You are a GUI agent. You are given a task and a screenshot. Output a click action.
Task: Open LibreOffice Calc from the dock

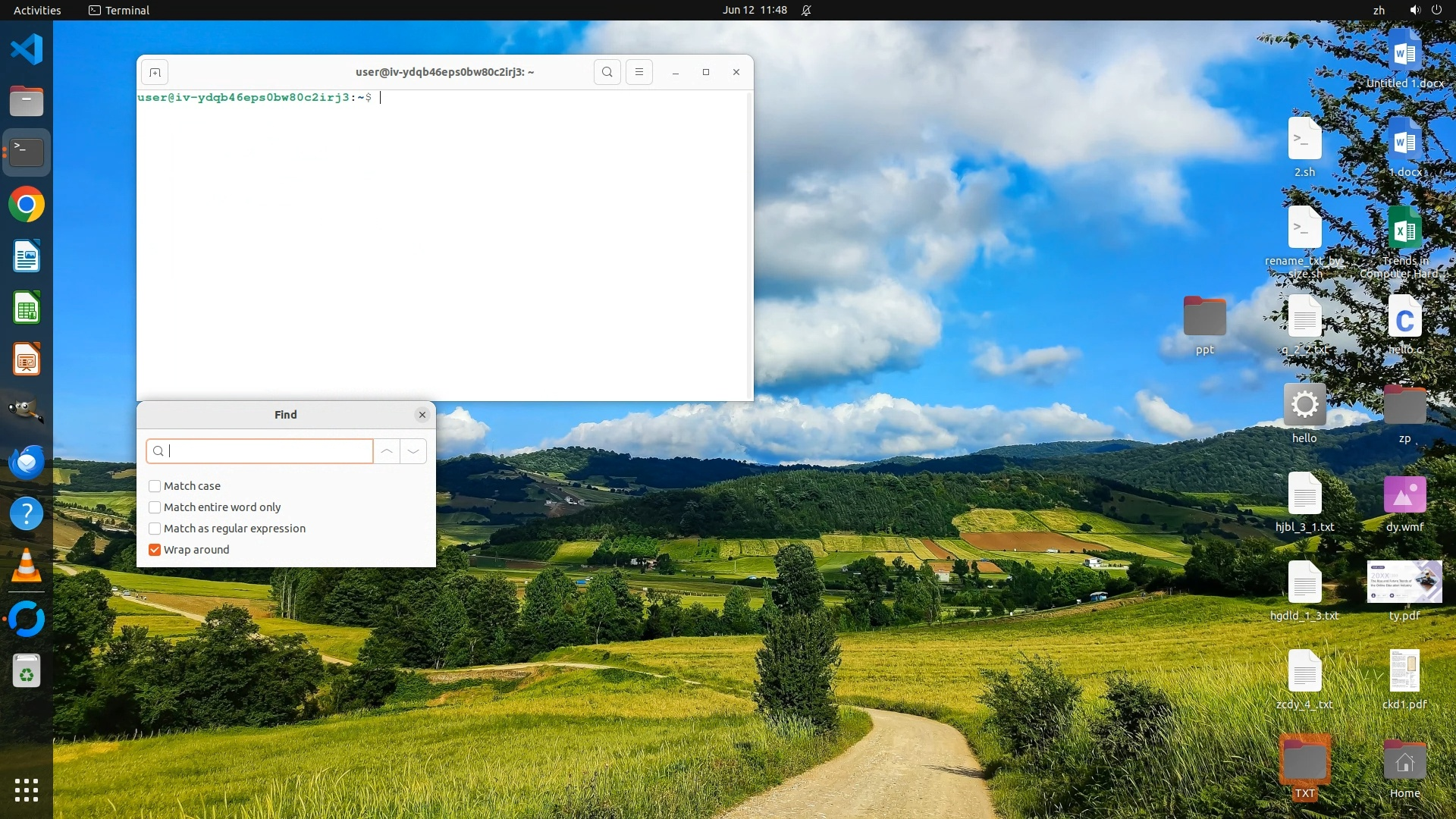[x=27, y=309]
